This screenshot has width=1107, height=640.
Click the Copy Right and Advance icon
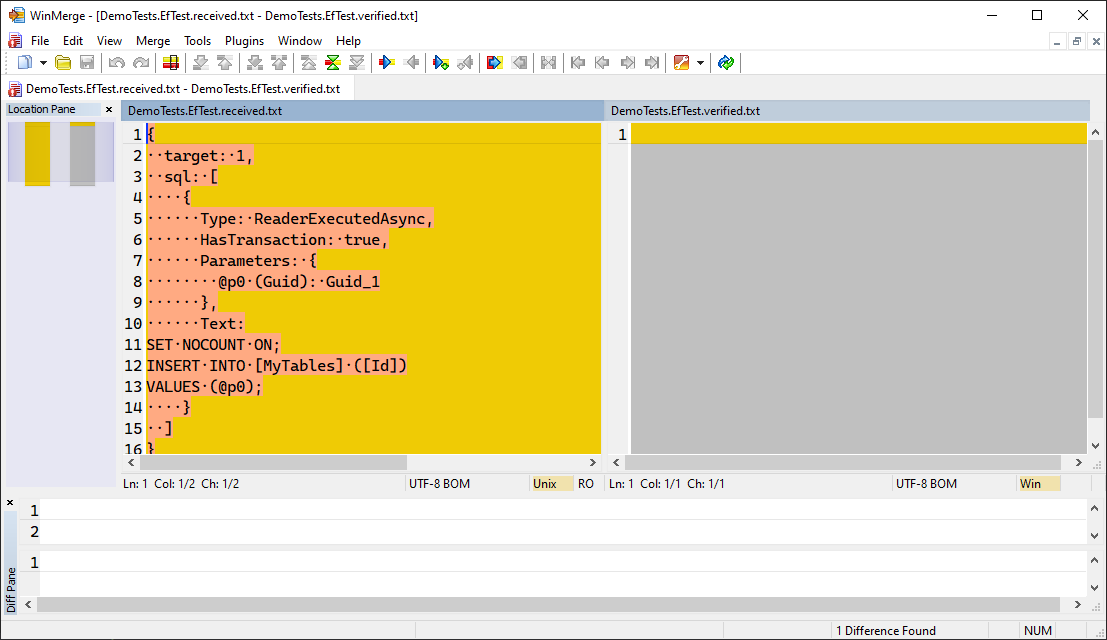click(440, 63)
